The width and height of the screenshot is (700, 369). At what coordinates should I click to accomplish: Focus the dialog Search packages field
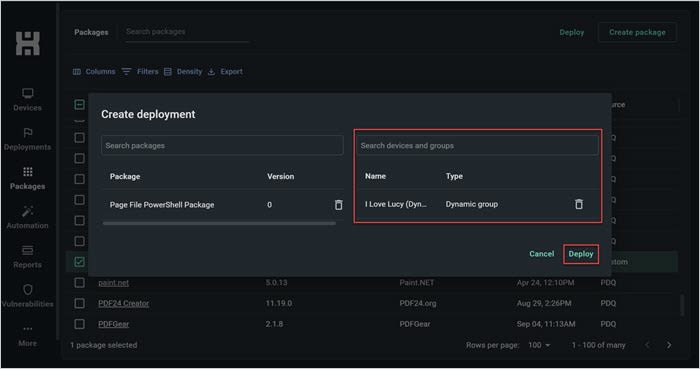coord(222,145)
